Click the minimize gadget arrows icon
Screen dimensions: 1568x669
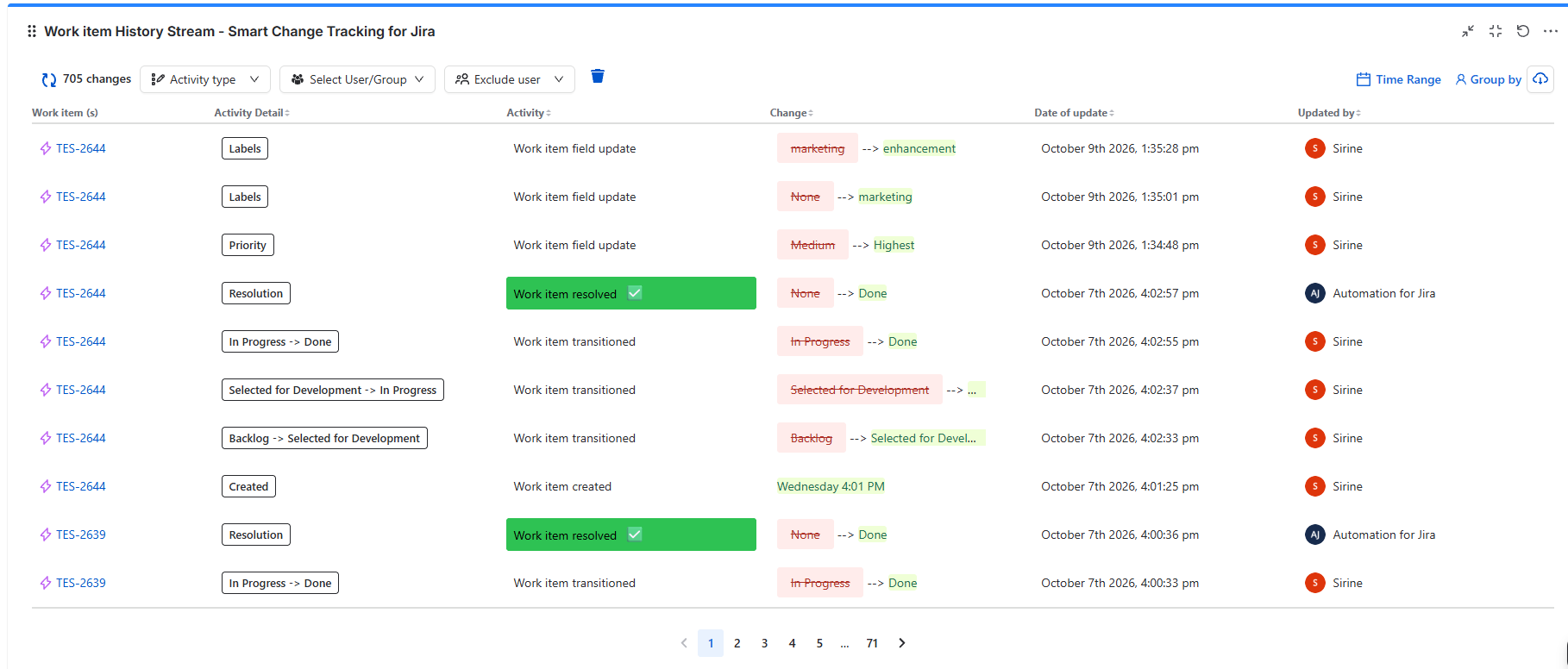(x=1468, y=31)
